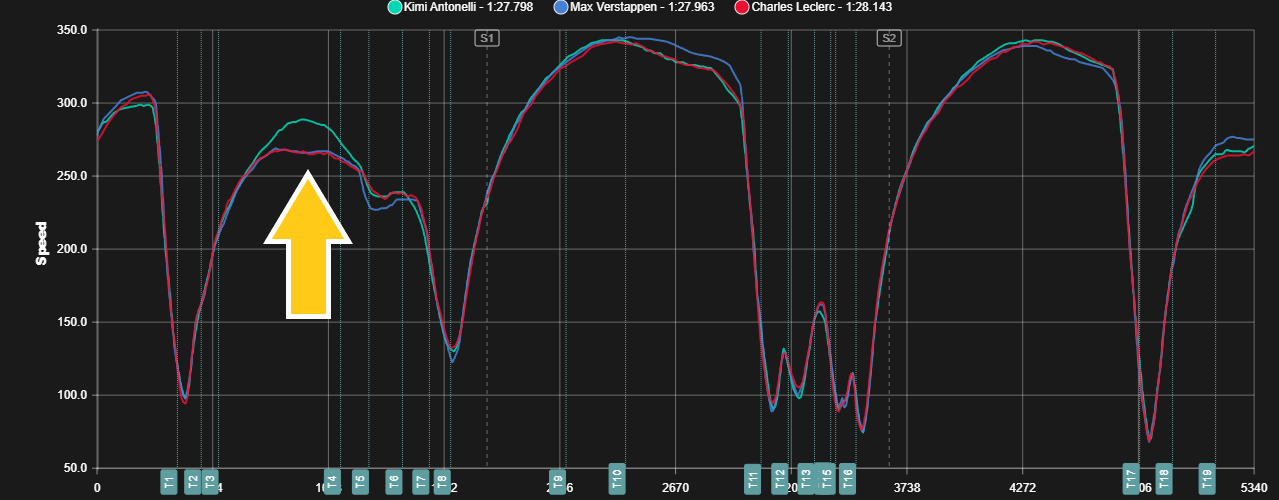Viewport: 1279px width, 500px height.
Task: Click the T9 turn marker
Action: (x=558, y=481)
